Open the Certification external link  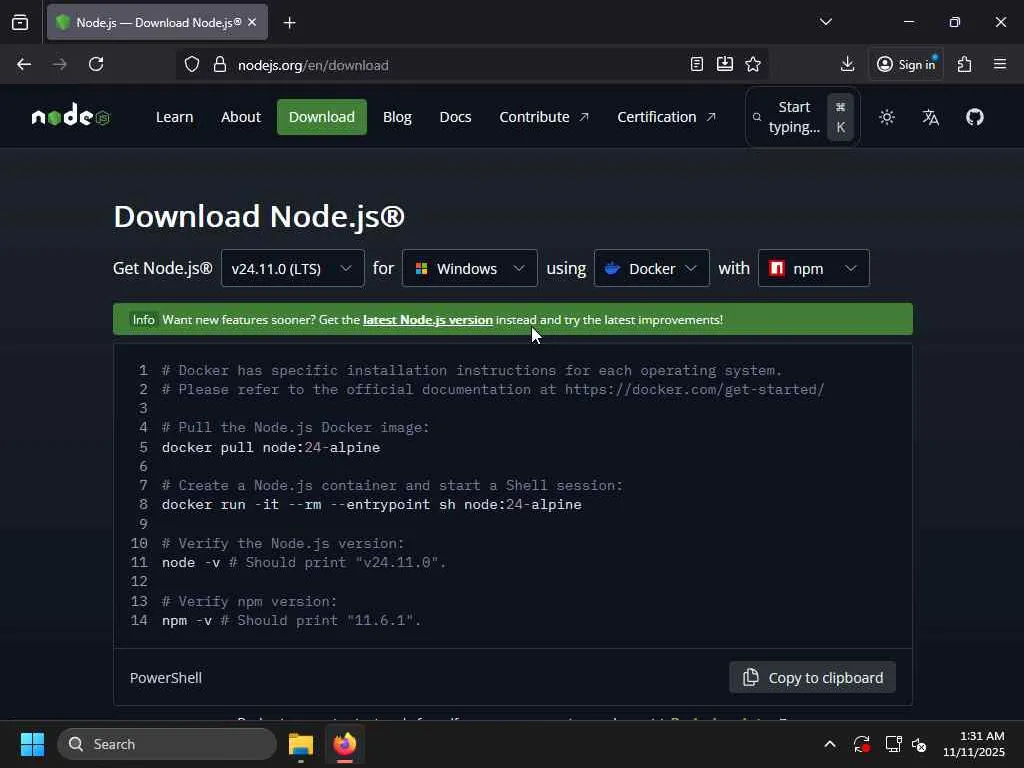click(666, 117)
